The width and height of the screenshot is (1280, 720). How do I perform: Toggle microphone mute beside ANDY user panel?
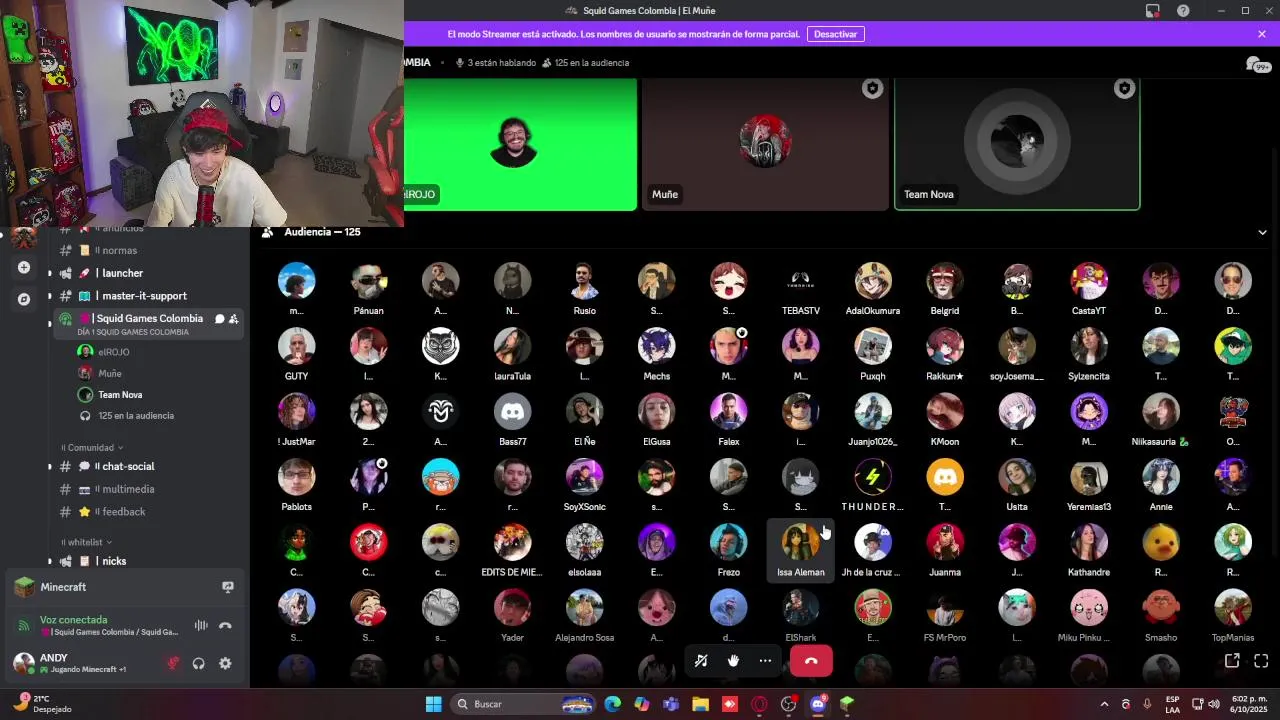point(173,663)
